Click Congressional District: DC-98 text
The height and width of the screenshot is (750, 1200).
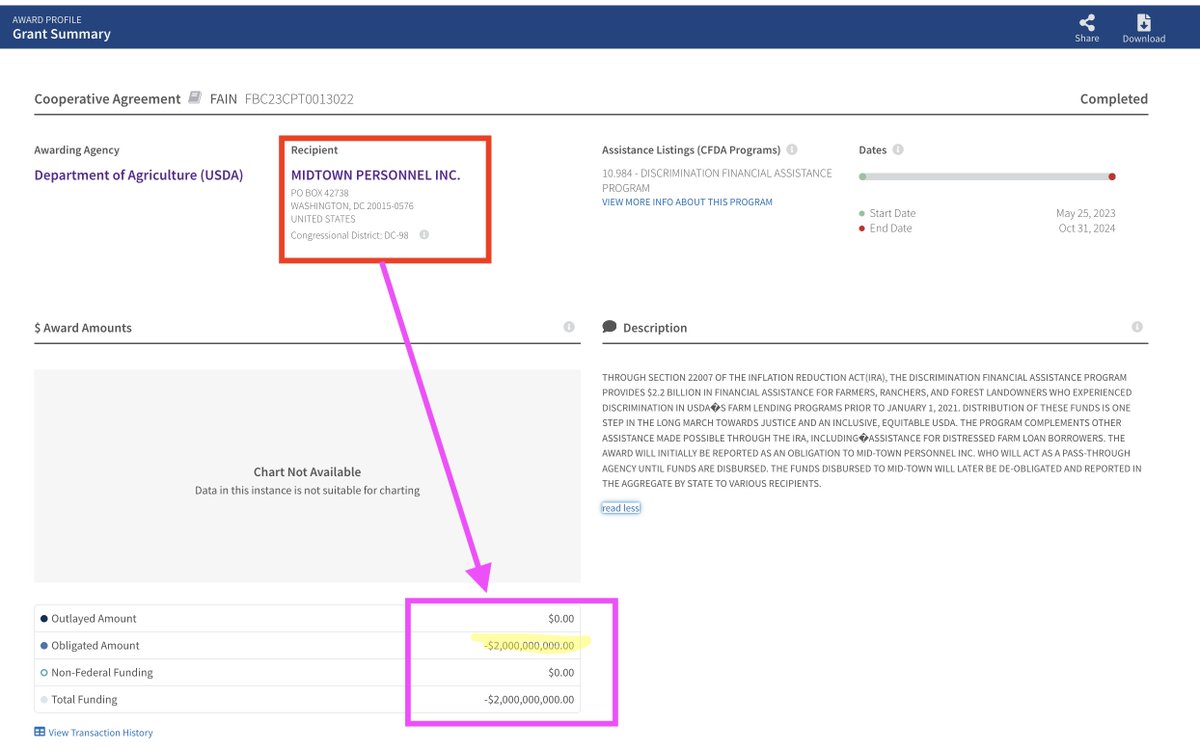click(x=350, y=235)
